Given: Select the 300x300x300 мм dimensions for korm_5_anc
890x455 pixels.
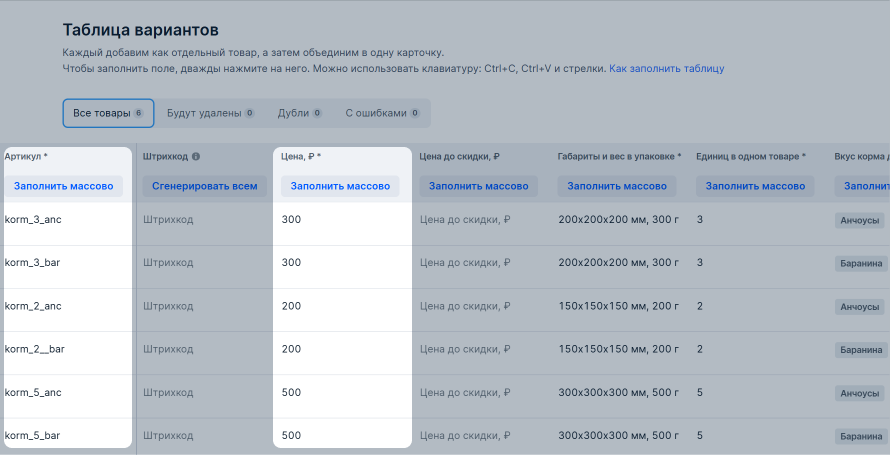Looking at the screenshot, I should pos(620,393).
